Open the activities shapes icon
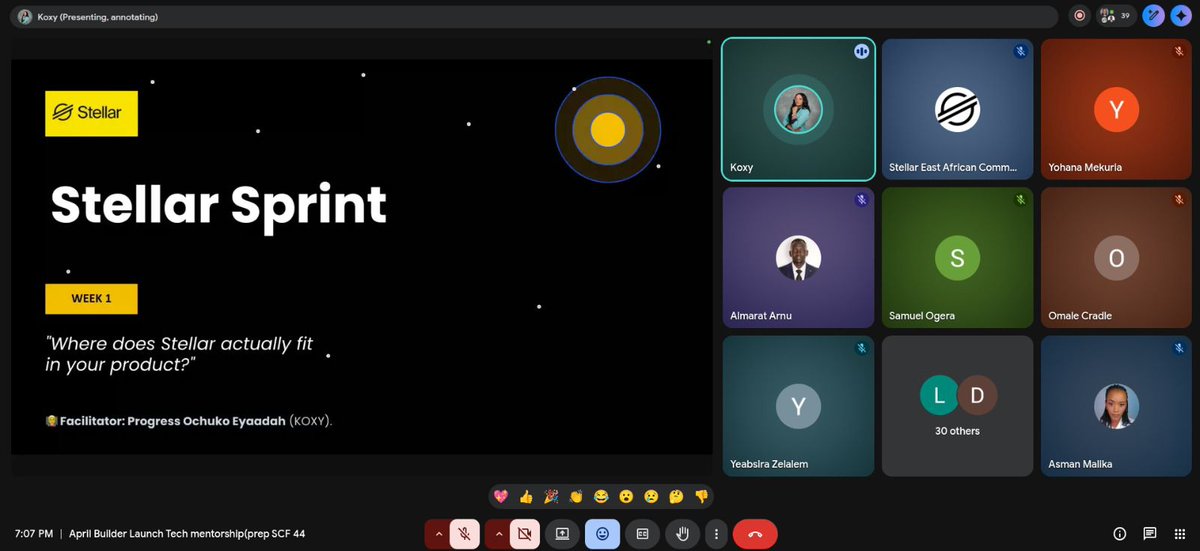 (x=1180, y=534)
